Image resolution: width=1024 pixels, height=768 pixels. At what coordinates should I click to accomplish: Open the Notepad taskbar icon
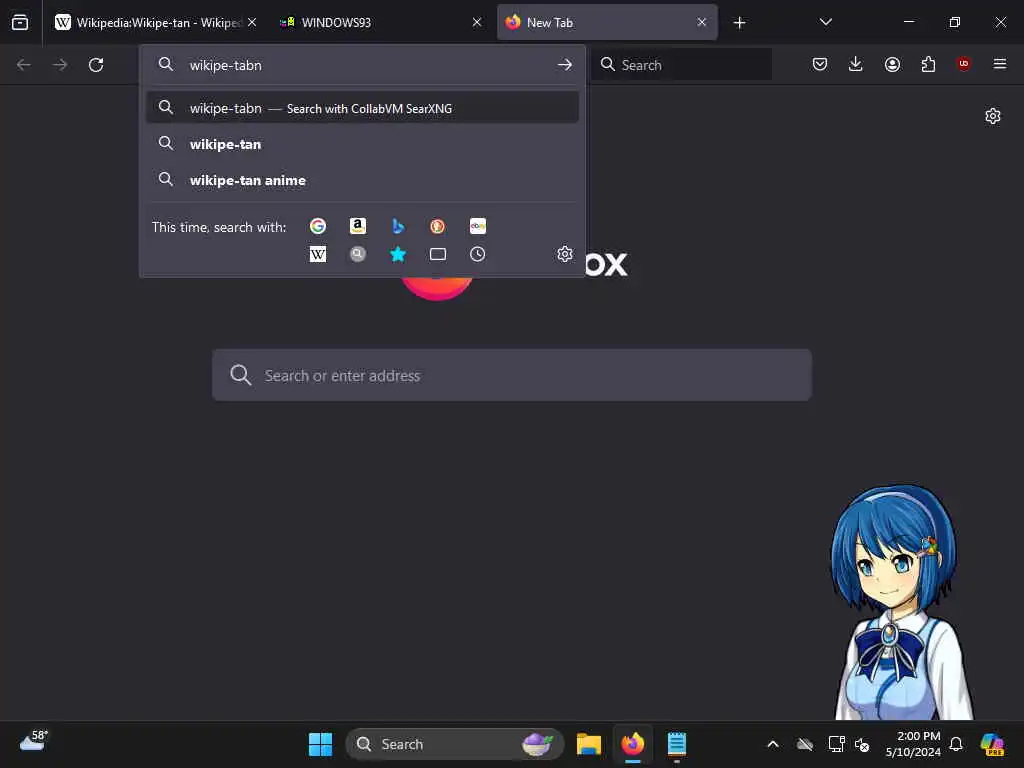pos(677,744)
